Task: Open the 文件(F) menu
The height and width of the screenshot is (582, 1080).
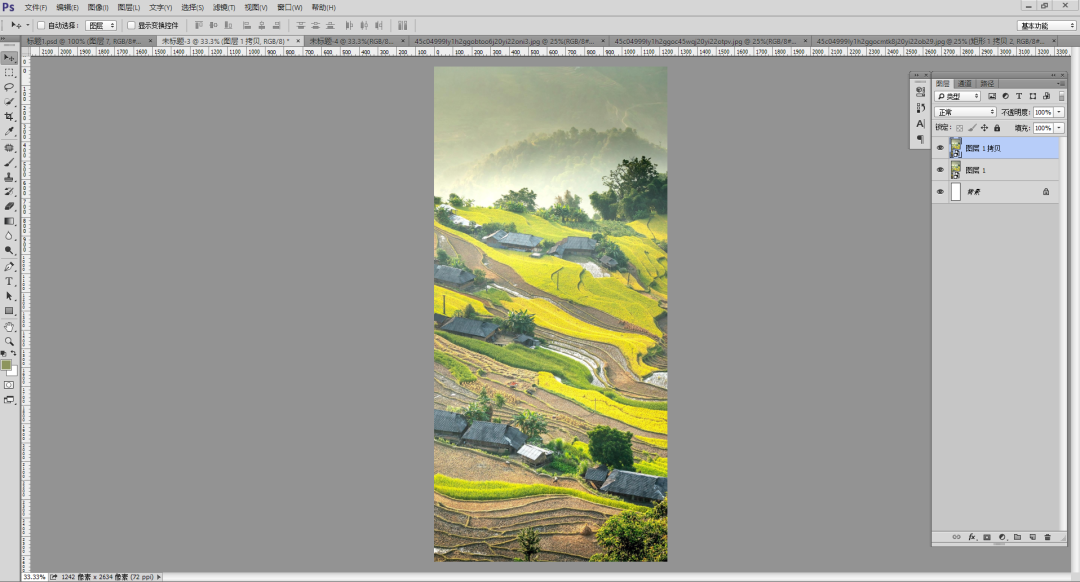Action: click(x=36, y=7)
